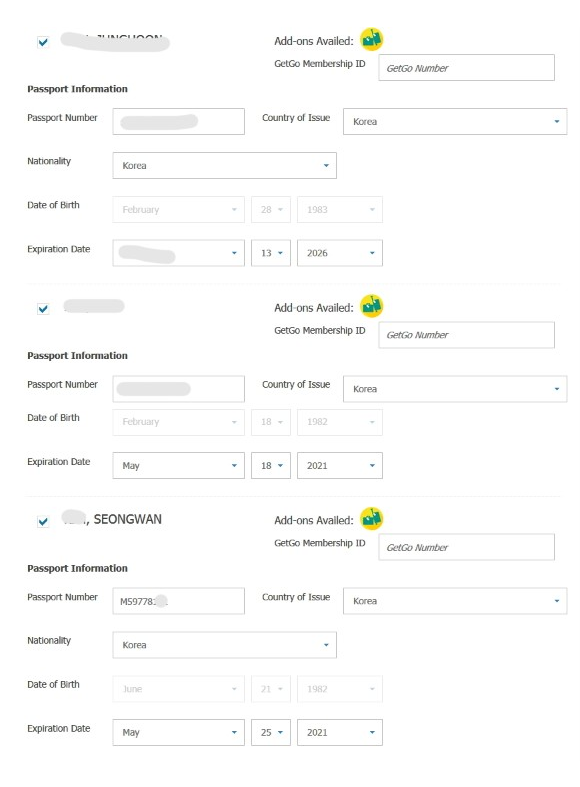580x787 pixels.
Task: Open expiration day dropdown showing 13
Action: 271,253
